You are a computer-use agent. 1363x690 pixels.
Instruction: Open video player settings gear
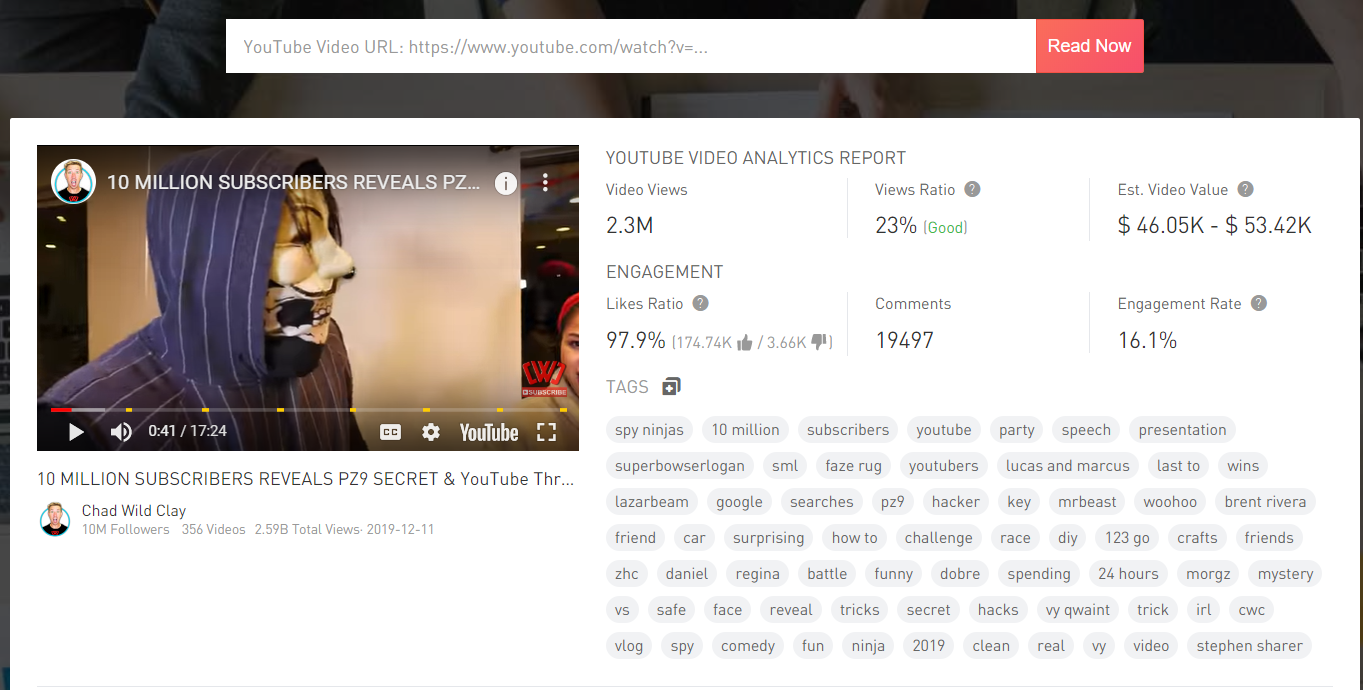point(431,432)
